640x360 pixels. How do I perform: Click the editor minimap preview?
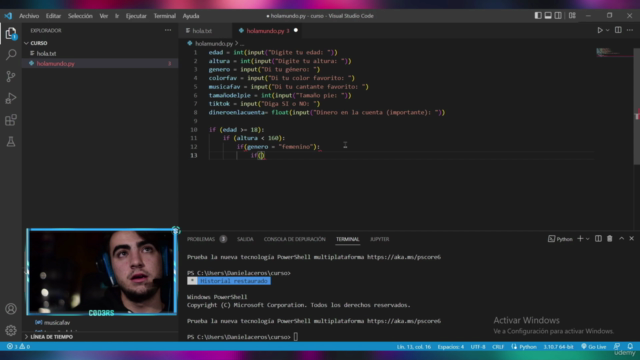[614, 52]
